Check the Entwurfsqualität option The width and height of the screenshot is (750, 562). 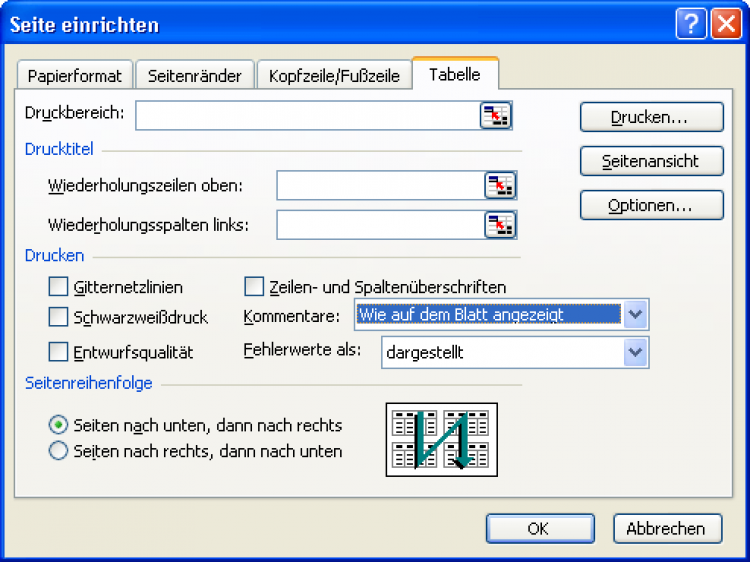[58, 352]
